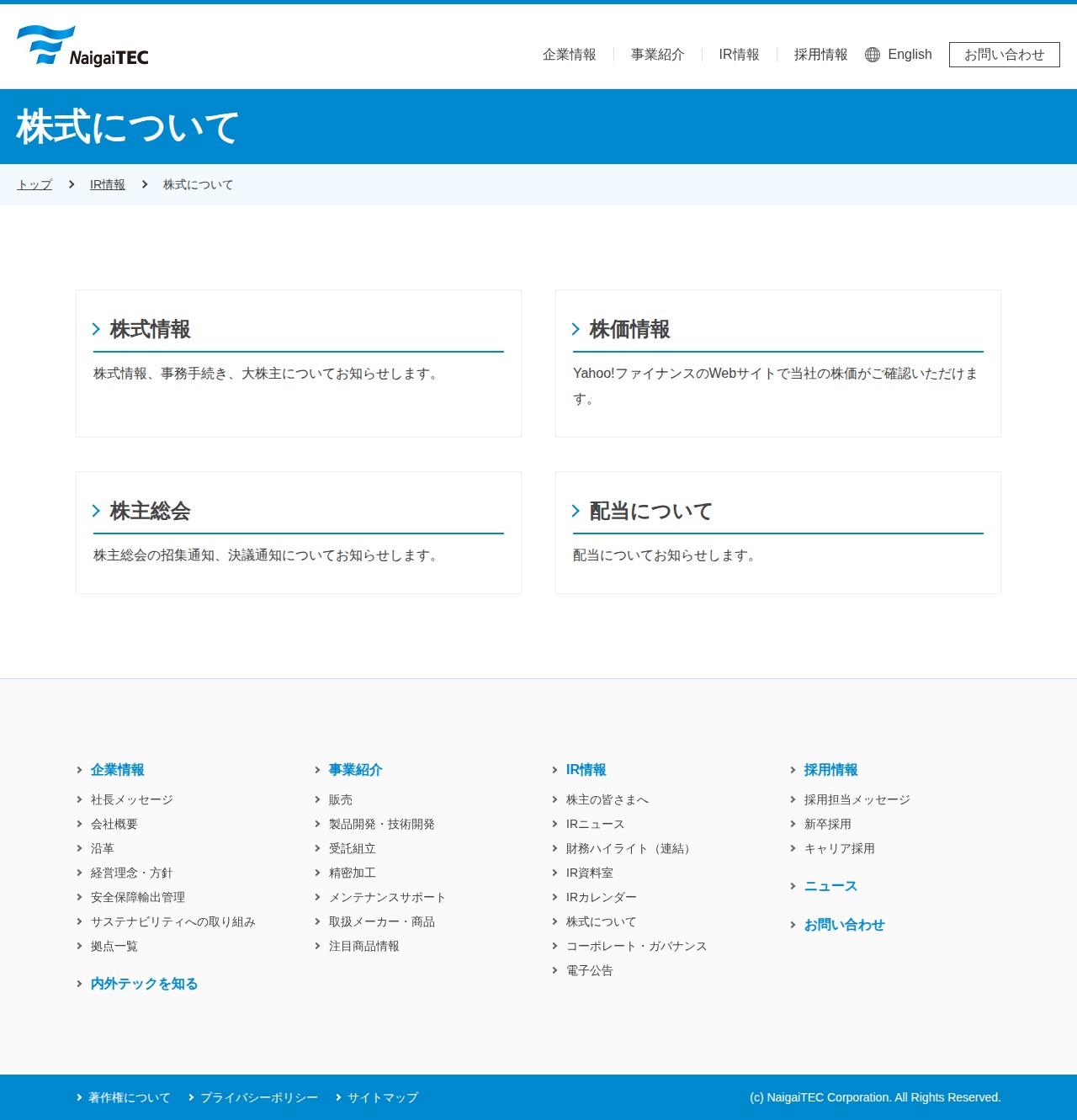Open 取扱メーカー・商品 in the footer

point(382,921)
